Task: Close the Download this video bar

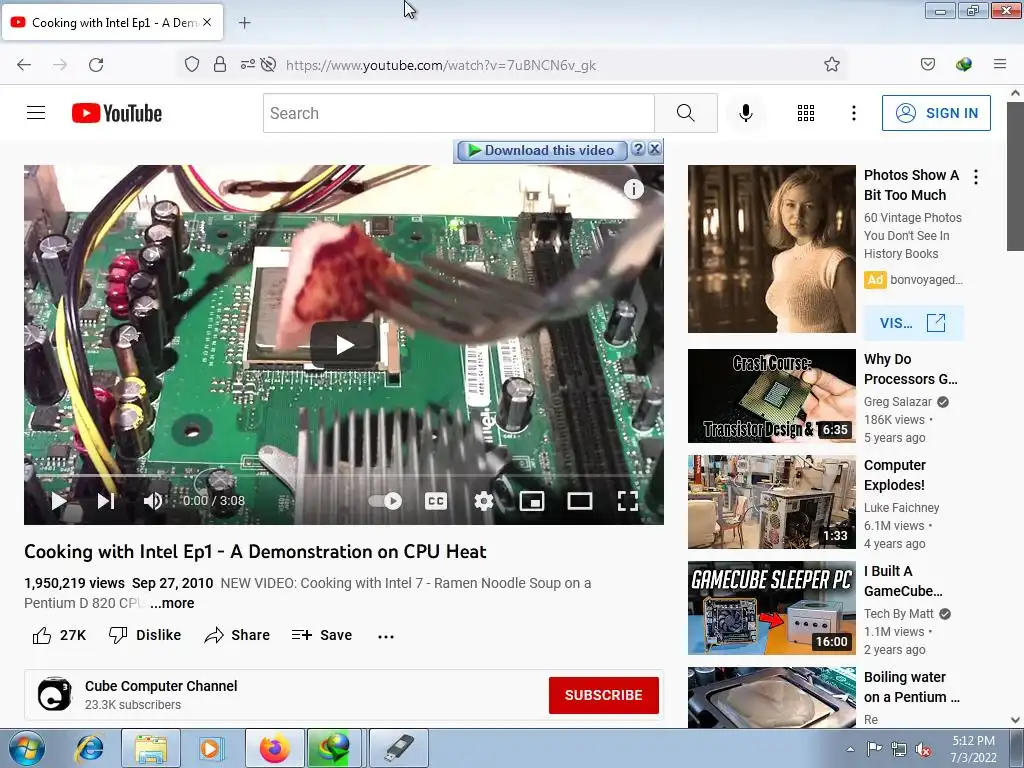Action: click(x=654, y=149)
